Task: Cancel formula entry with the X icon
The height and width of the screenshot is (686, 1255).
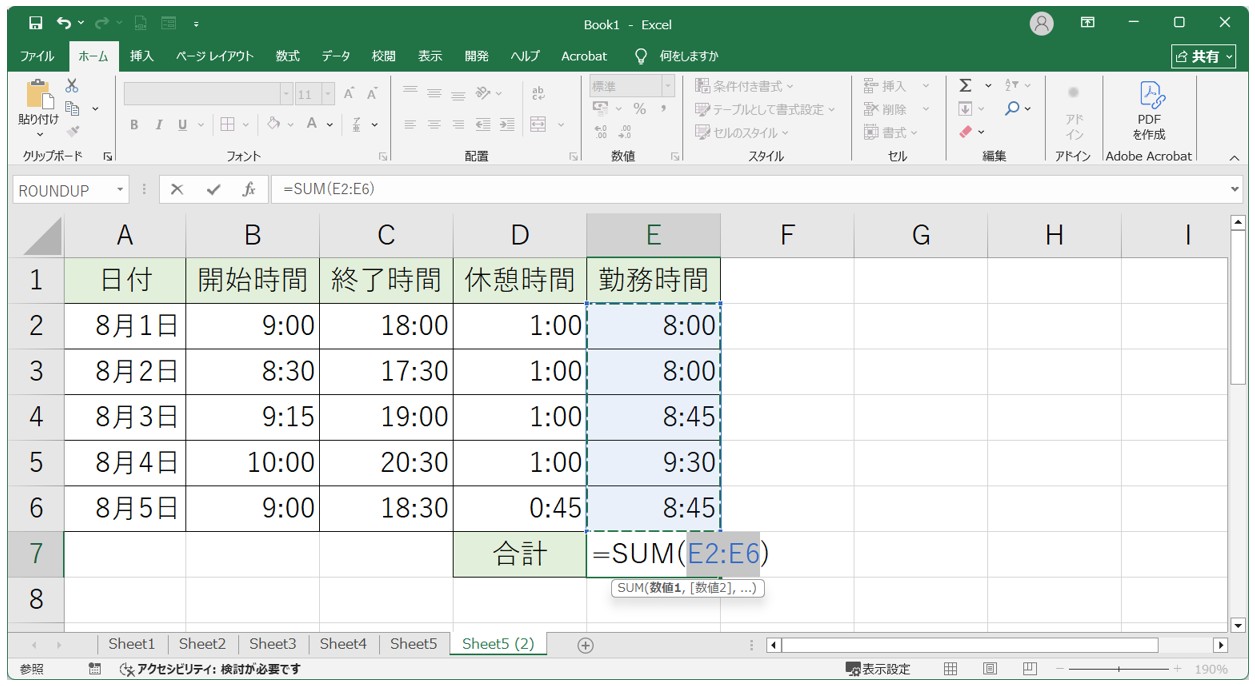Action: pos(177,189)
